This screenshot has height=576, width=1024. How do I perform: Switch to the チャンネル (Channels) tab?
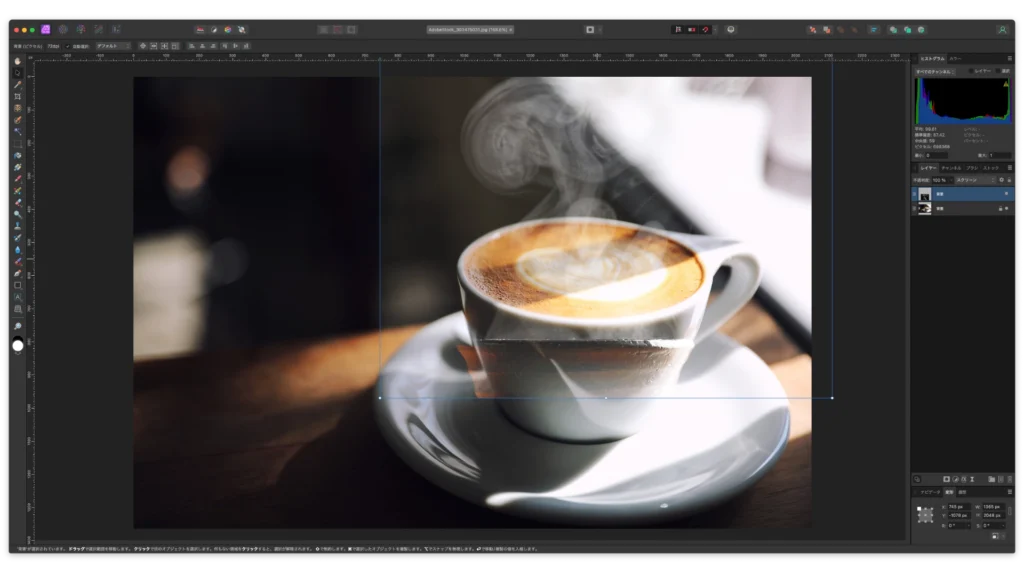pyautogui.click(x=950, y=168)
